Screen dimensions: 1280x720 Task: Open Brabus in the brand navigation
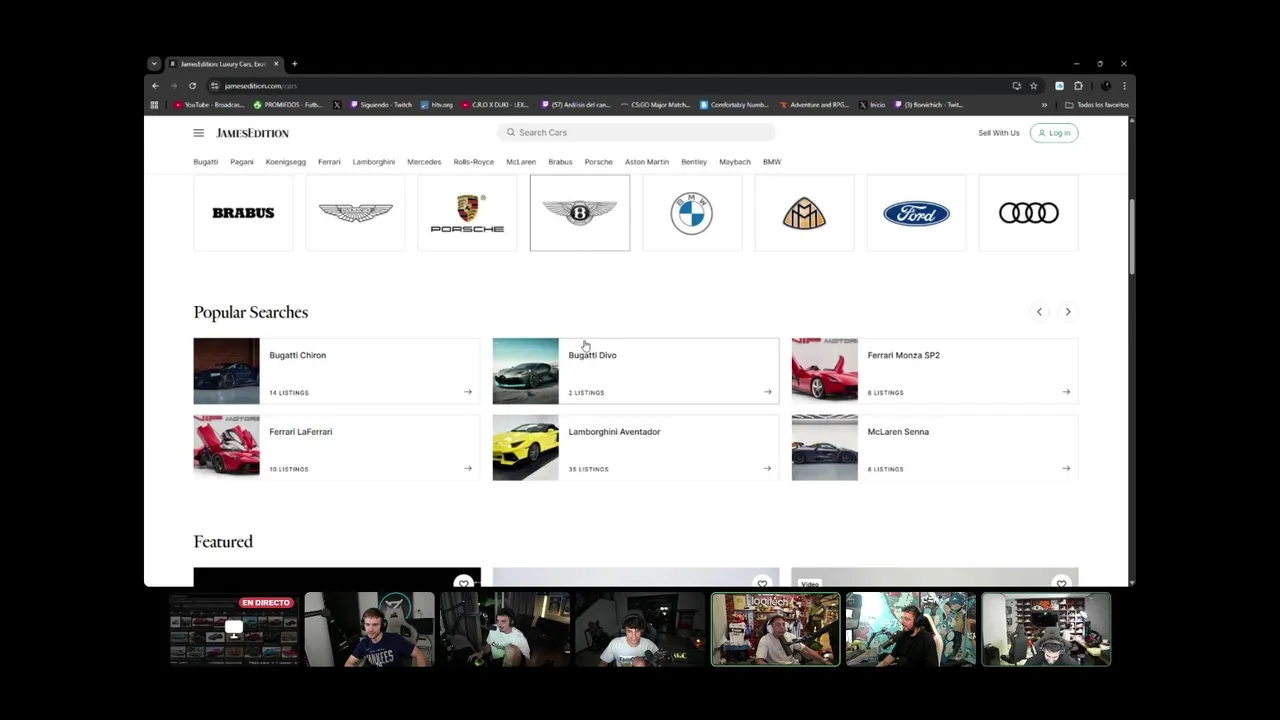pyautogui.click(x=560, y=162)
